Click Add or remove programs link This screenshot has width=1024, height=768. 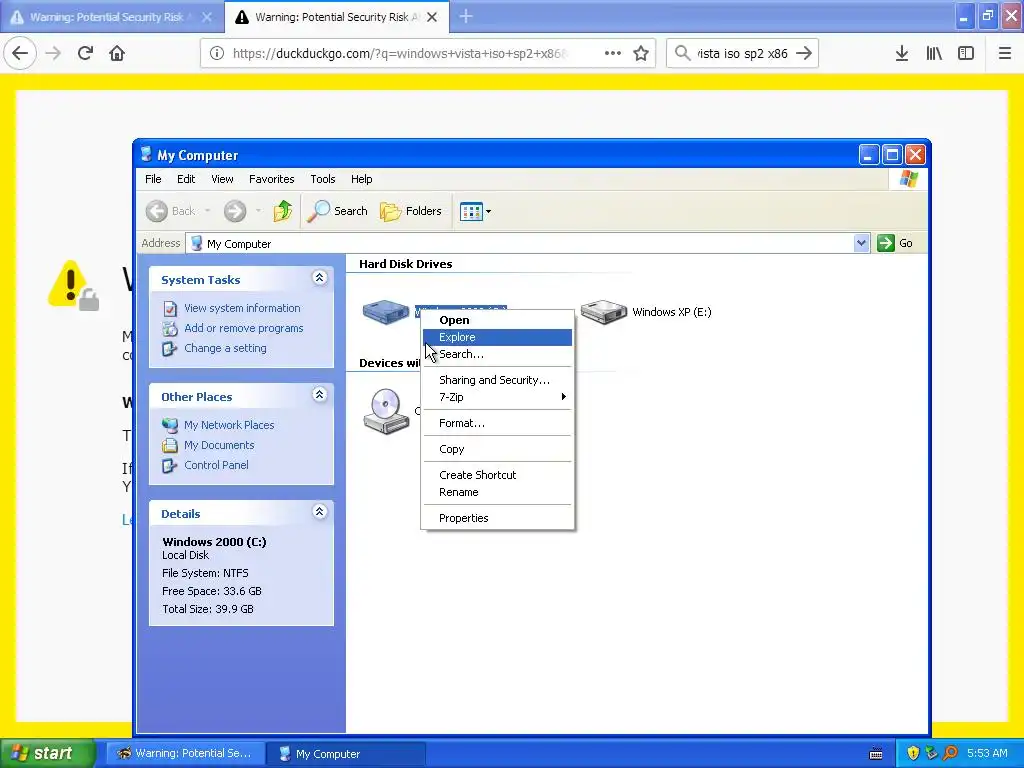tap(244, 328)
